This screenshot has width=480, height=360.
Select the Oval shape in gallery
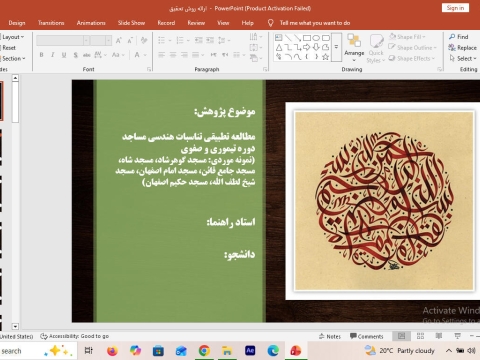coord(316,38)
